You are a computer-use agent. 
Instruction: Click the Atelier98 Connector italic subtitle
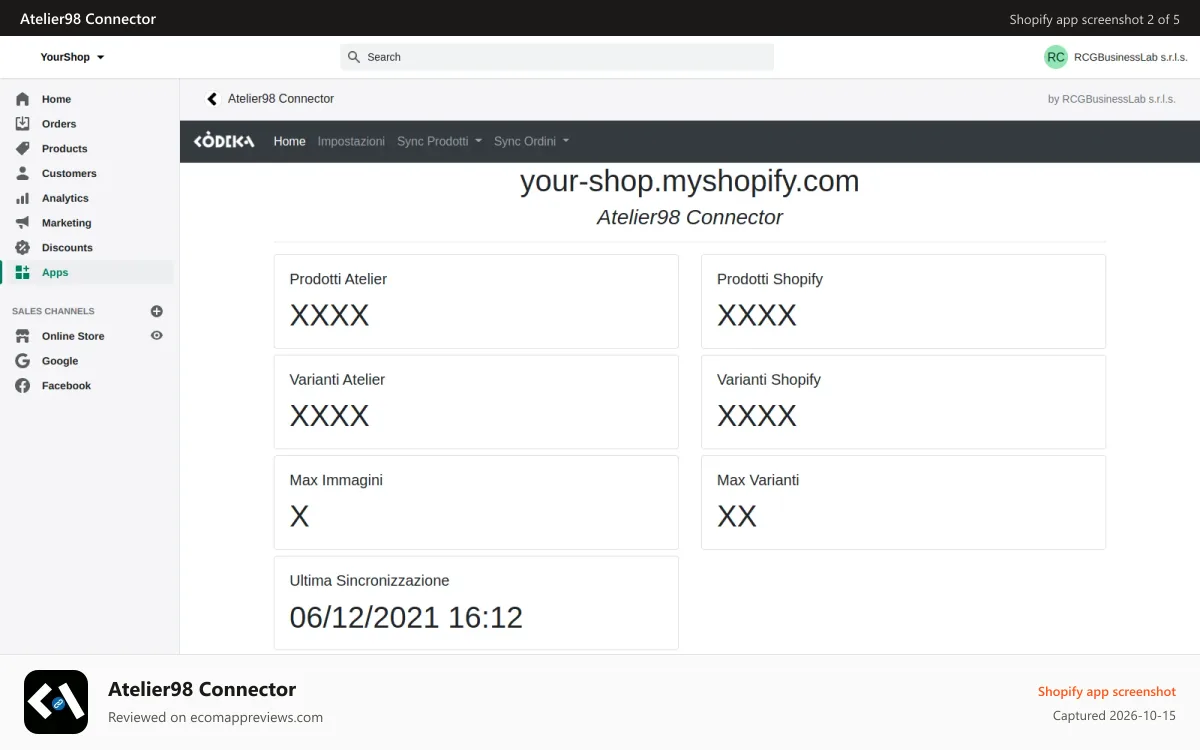pyautogui.click(x=689, y=217)
